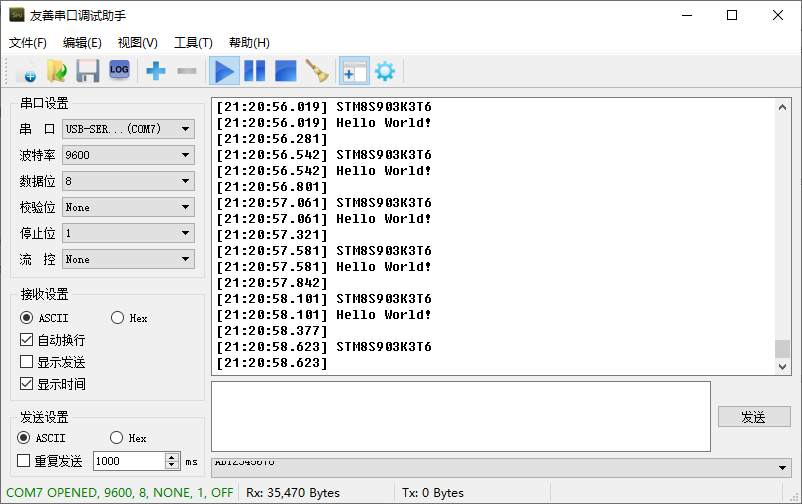Click log line 21:20:58.623 STM8S903K3T6
Viewport: 802px width, 504px height.
pos(324,347)
